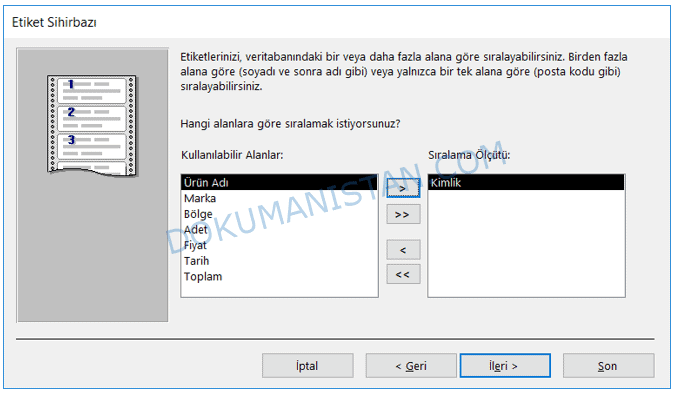Select Toplam in available fields list
676x396 pixels.
pos(279,277)
